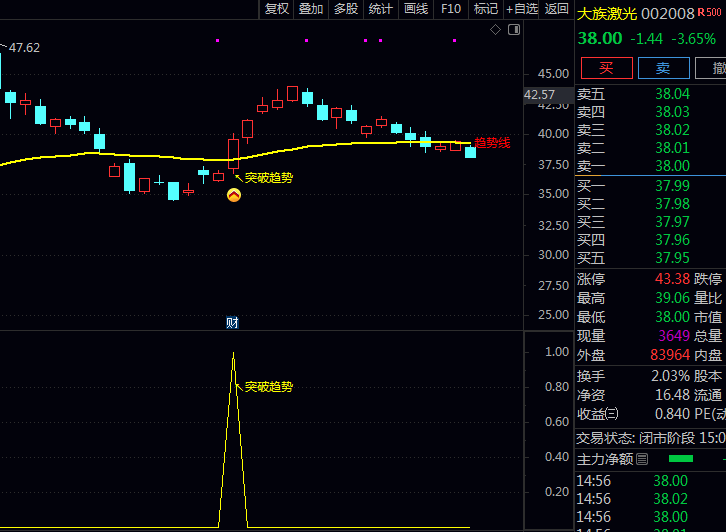Image resolution: width=726 pixels, height=532 pixels.
Task: Toggle the green bar next to 主力净额
Action: 680,459
